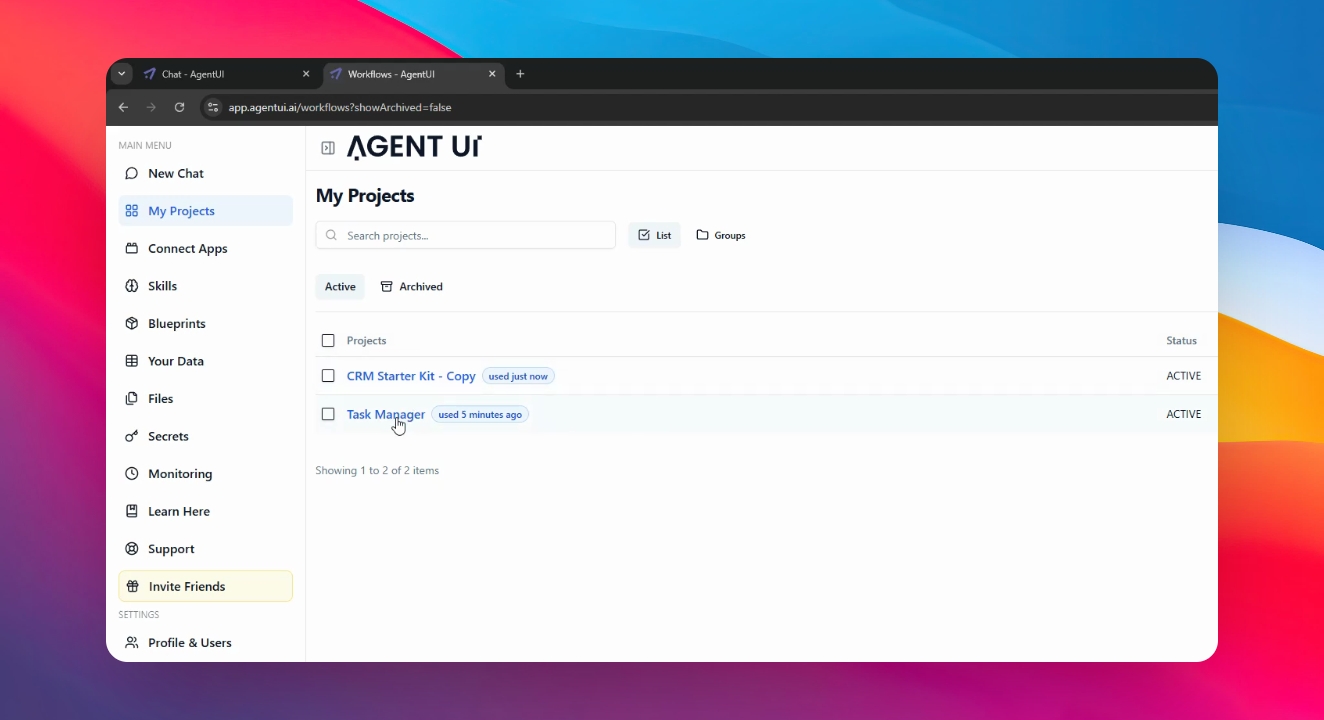View site information icon in address bar

(212, 107)
